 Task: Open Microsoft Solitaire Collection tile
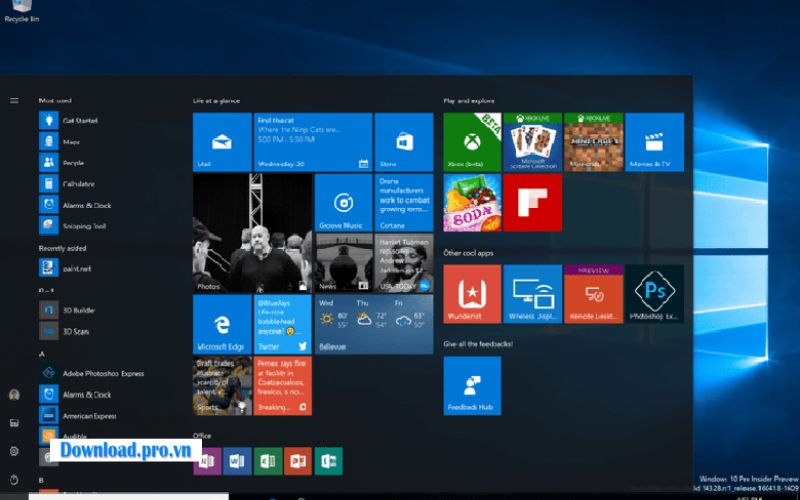tap(533, 142)
